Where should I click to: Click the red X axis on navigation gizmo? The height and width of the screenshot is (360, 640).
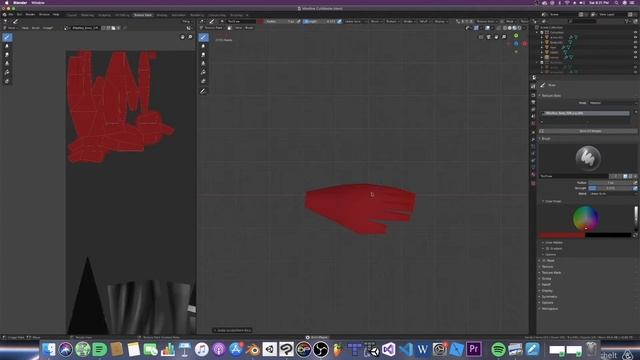(x=524, y=43)
